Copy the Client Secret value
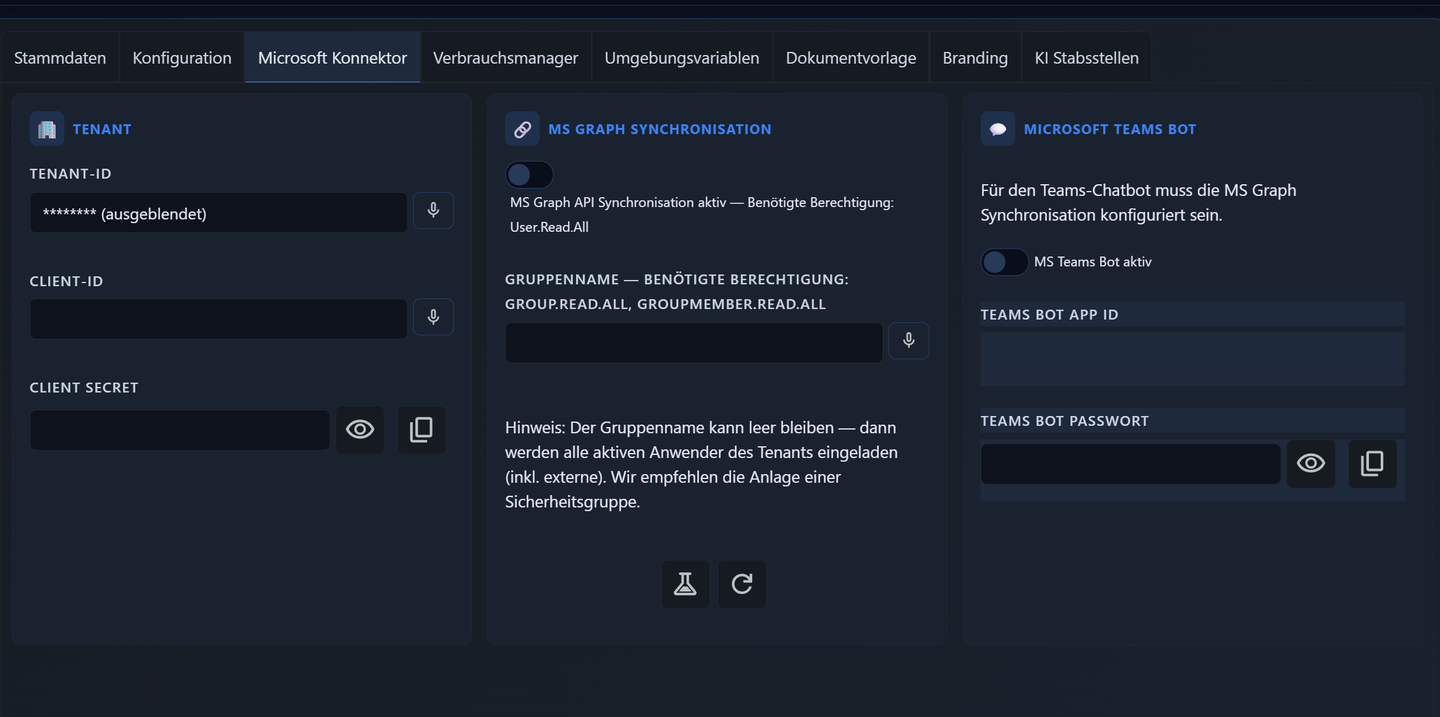 (422, 430)
